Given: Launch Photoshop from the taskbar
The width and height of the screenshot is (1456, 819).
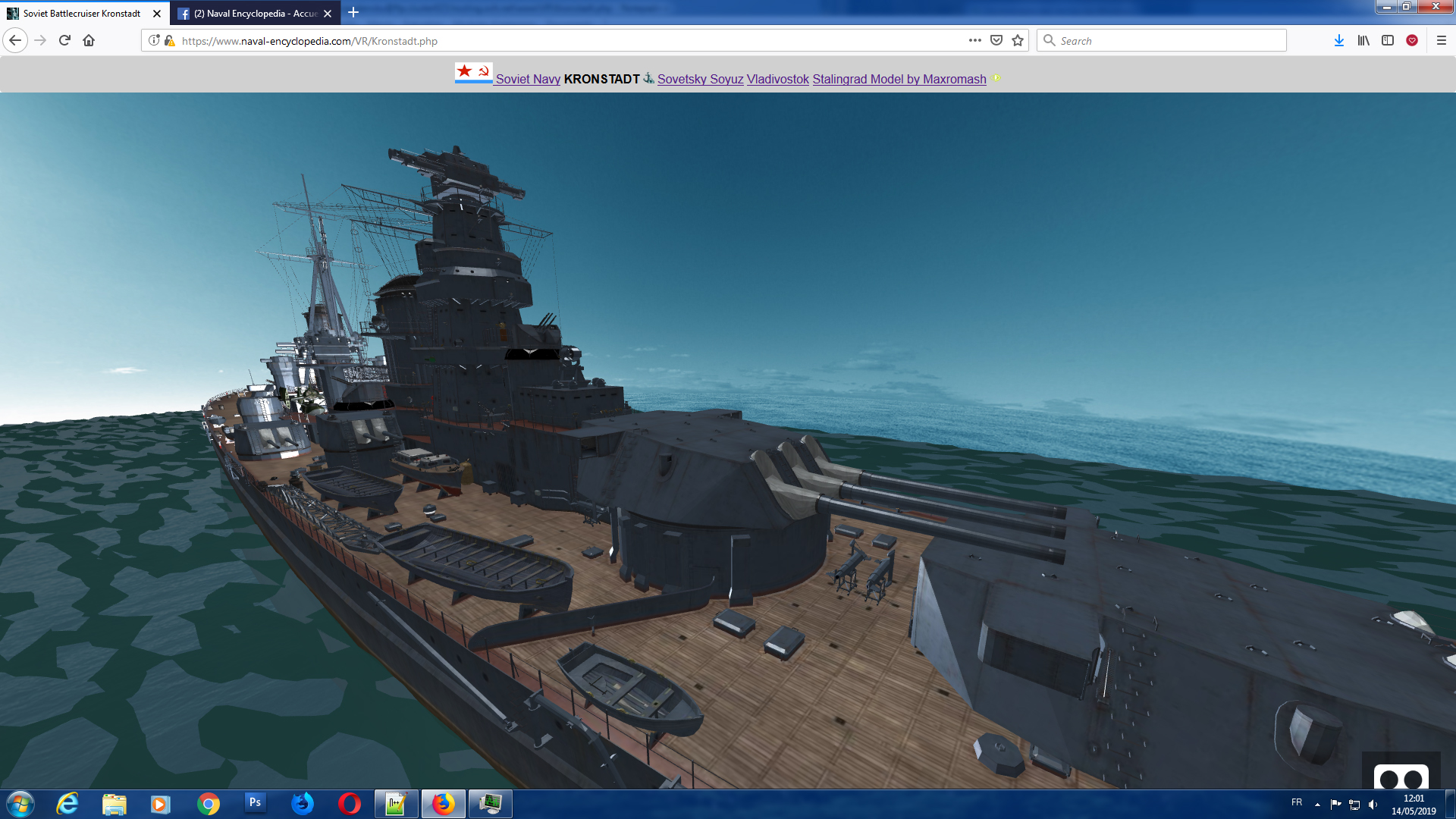Looking at the screenshot, I should coord(255,803).
